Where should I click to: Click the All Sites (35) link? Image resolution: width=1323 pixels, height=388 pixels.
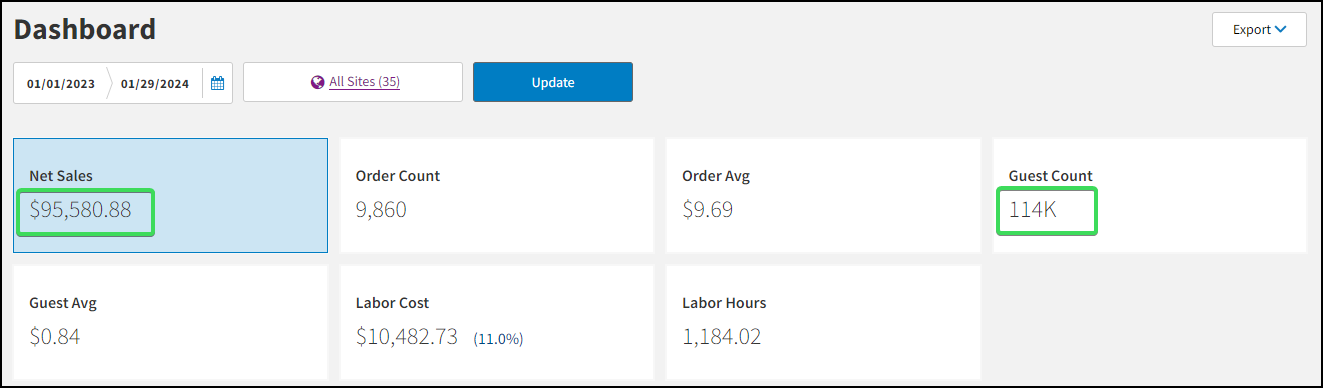pos(364,82)
